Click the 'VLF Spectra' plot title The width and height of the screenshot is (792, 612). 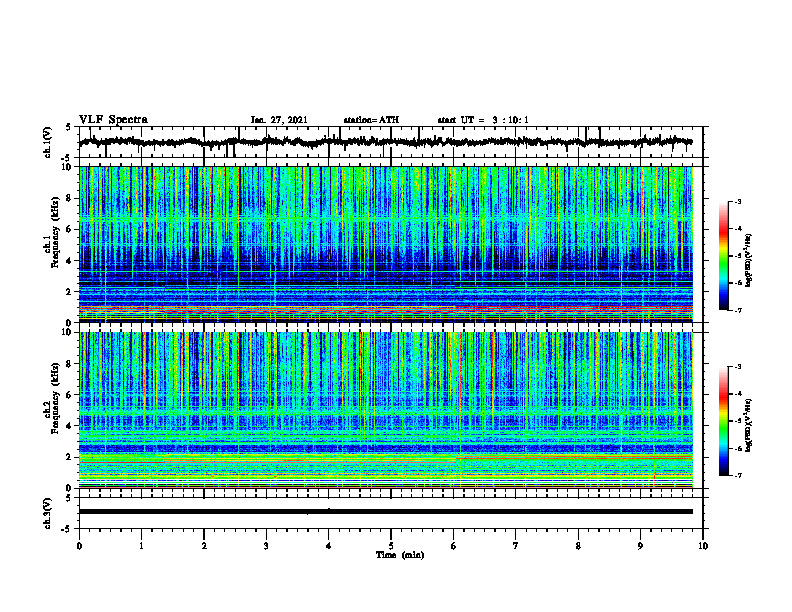113,120
